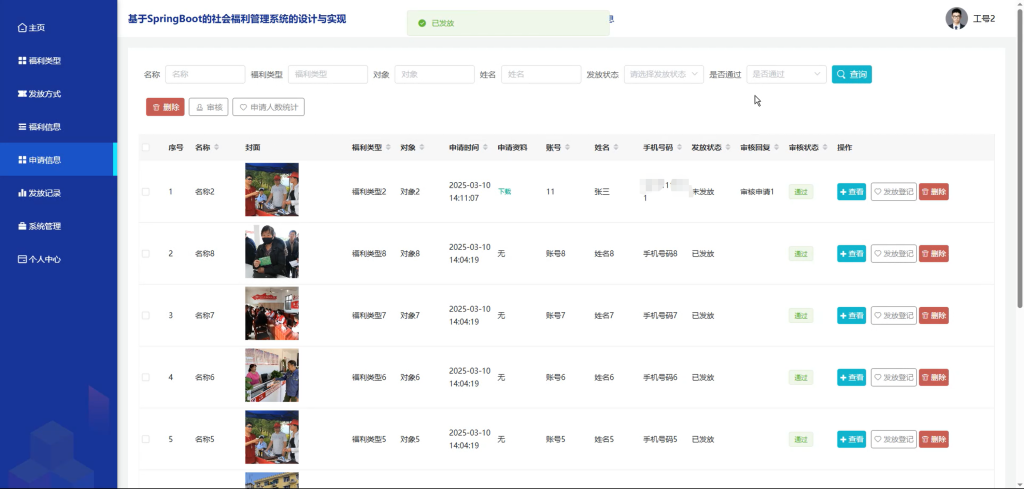Click 删除 button for 名称6 row
The image size is (1024, 489).
pyautogui.click(x=934, y=377)
